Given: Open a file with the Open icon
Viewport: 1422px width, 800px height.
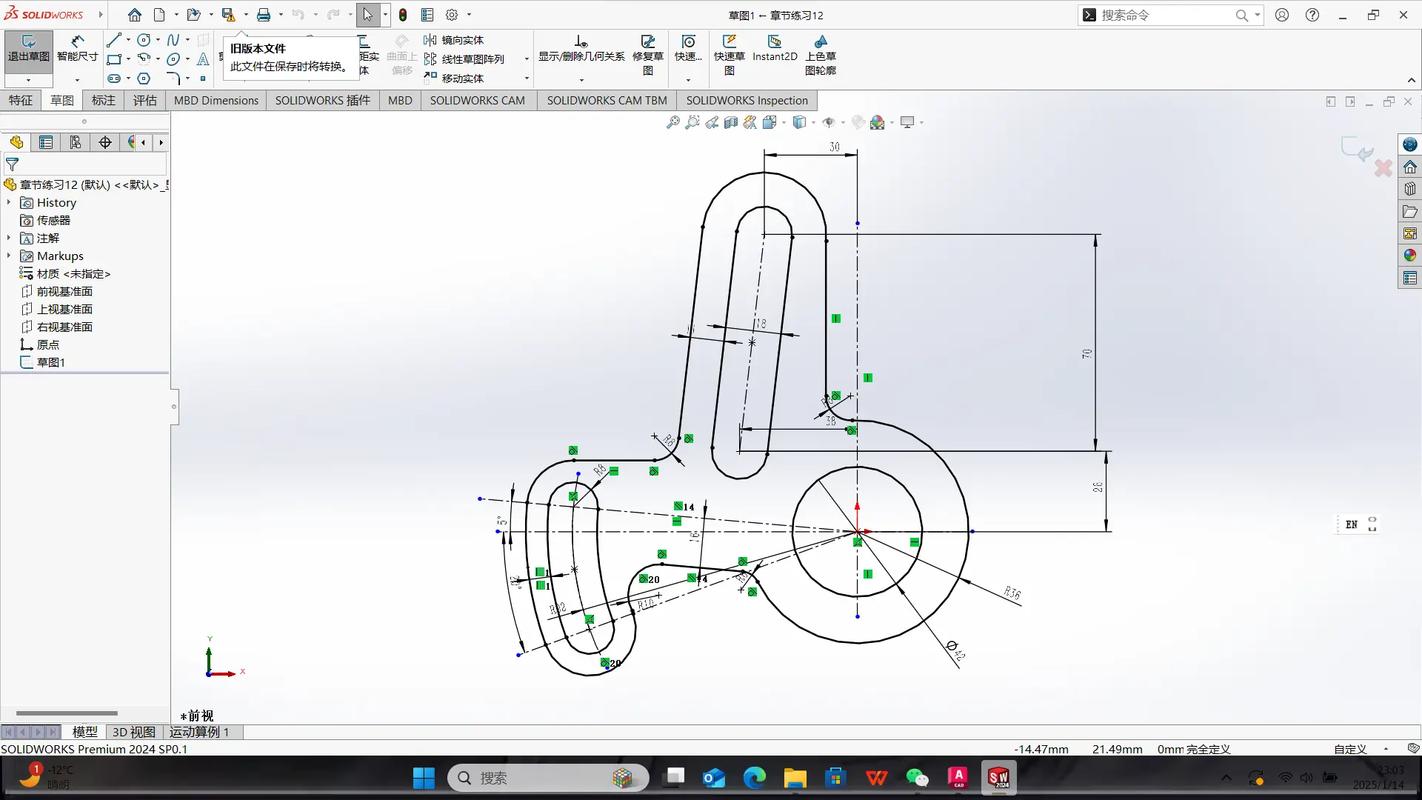Looking at the screenshot, I should (x=194, y=15).
